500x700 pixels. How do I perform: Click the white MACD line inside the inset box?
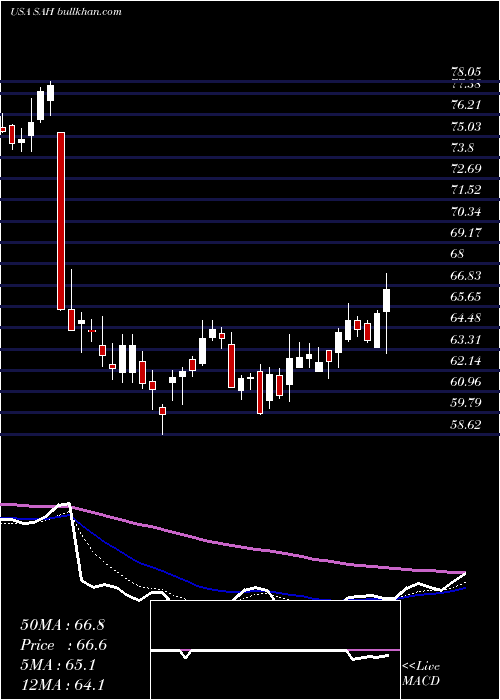[x=270, y=653]
